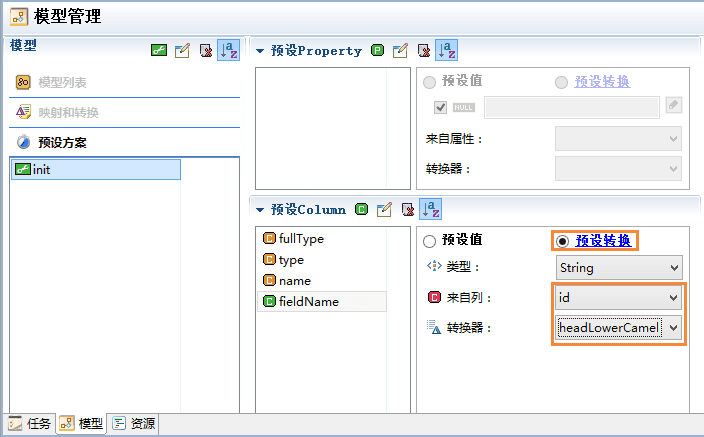Open the 类型 String dropdown

(x=619, y=268)
